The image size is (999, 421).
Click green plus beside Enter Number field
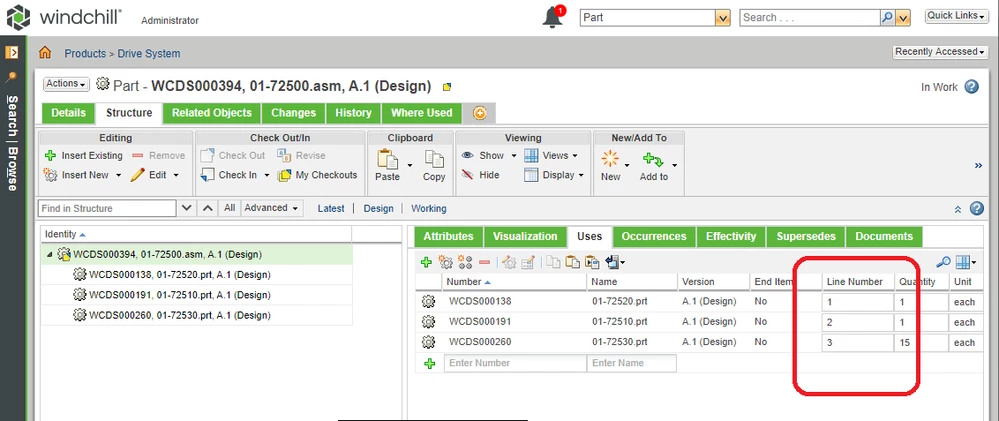[x=429, y=364]
